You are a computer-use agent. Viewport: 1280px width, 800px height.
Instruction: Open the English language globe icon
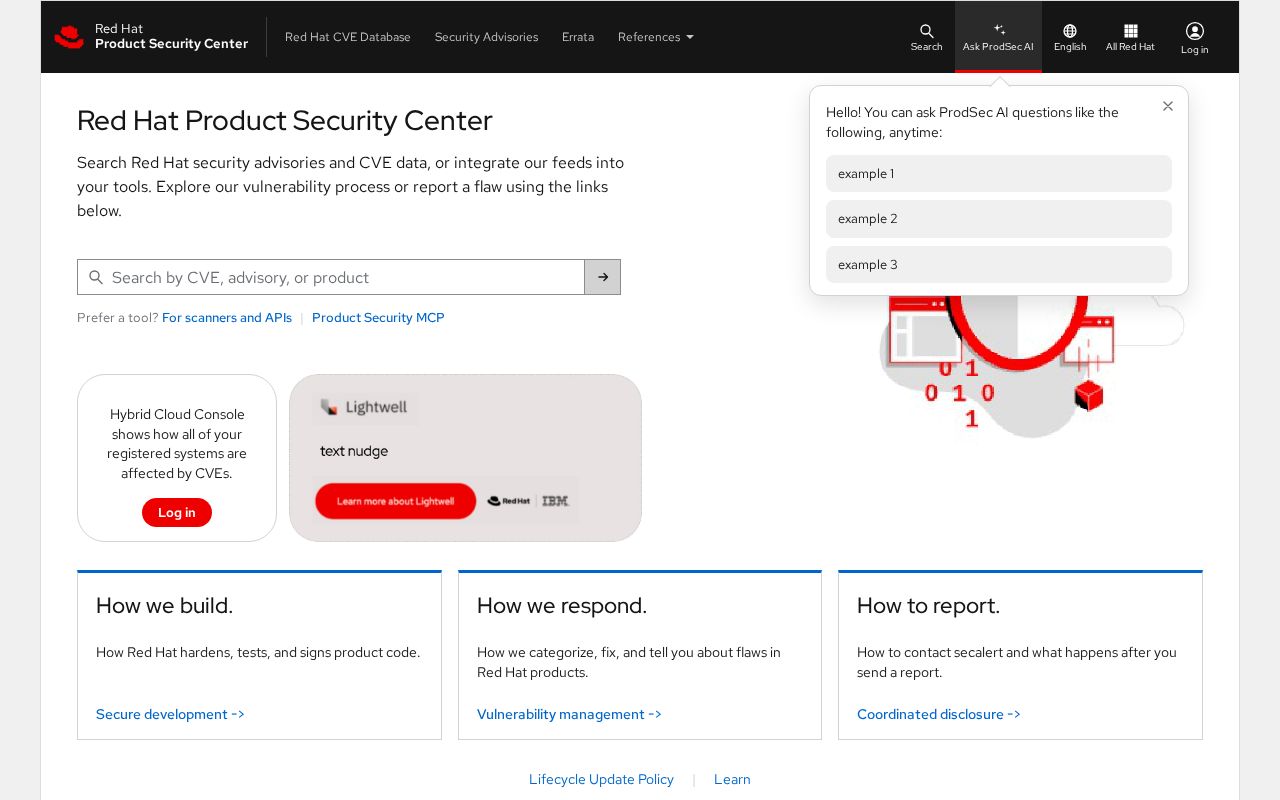click(x=1070, y=31)
